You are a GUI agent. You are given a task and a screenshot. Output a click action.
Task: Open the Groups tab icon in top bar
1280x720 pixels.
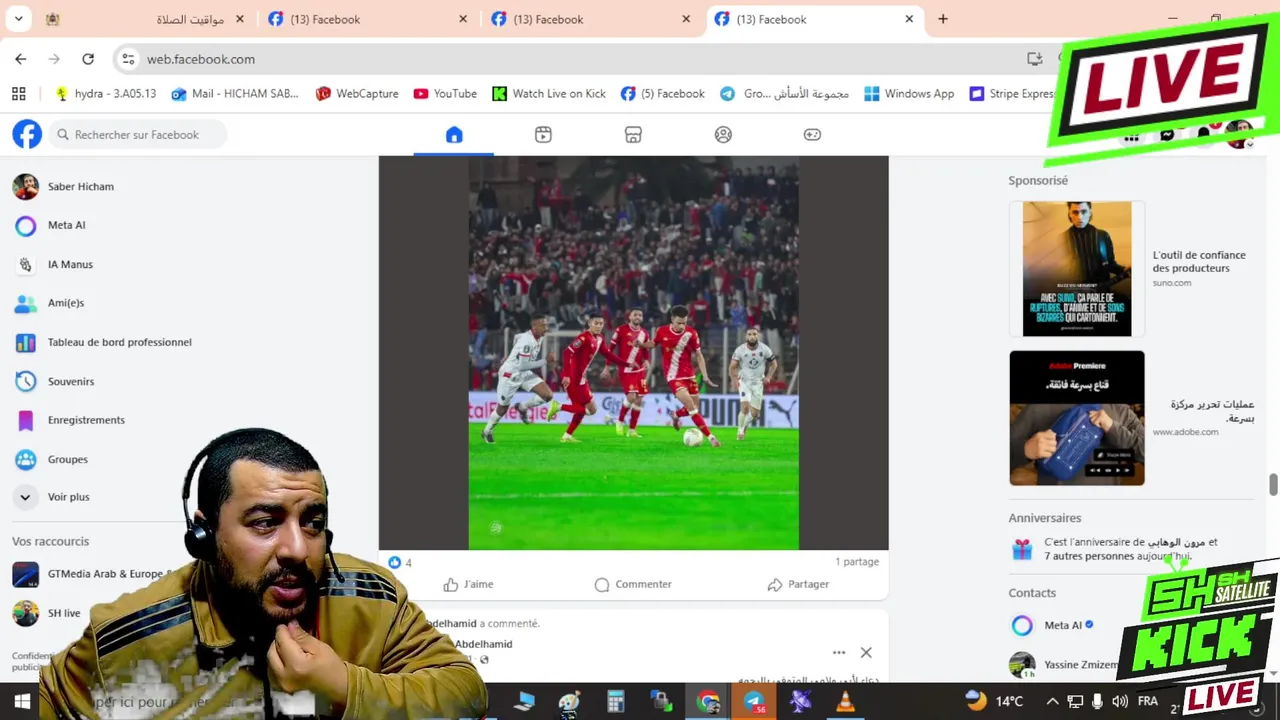click(x=723, y=135)
